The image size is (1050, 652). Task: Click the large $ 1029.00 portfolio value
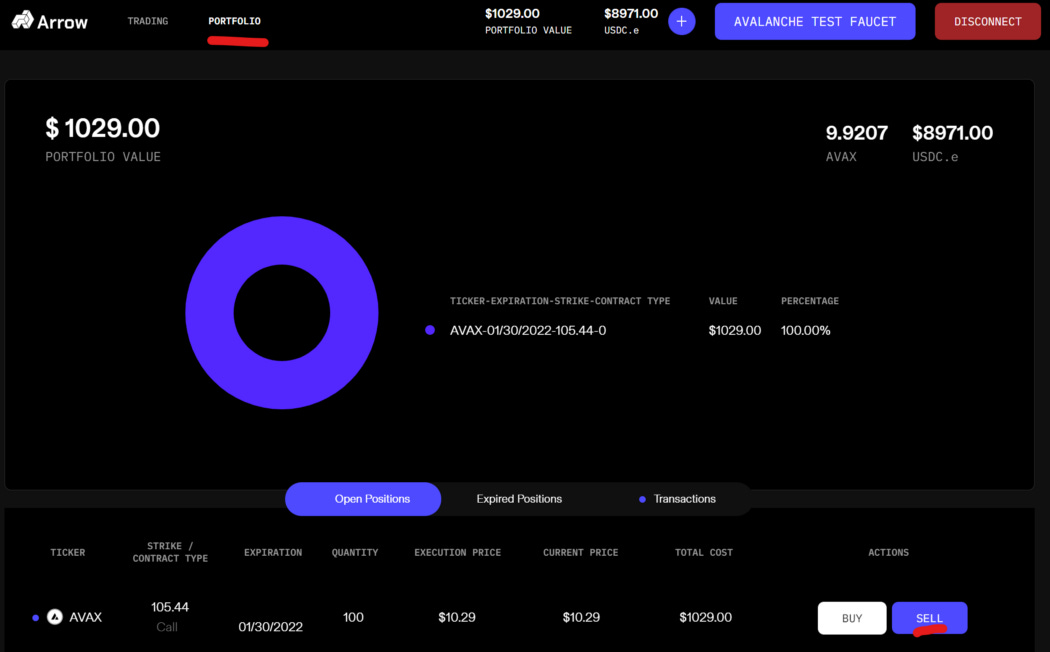point(102,128)
